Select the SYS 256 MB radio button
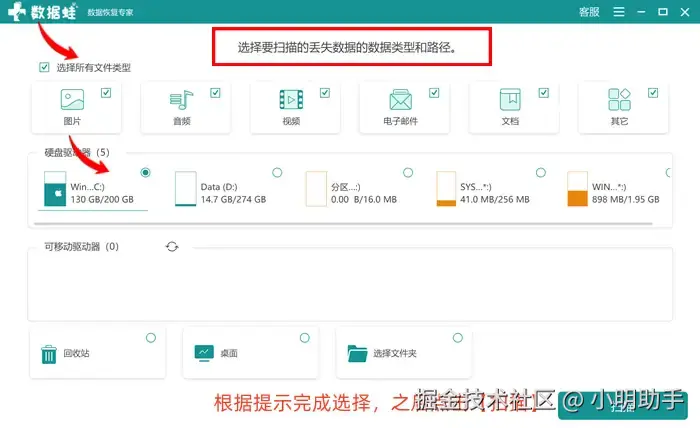 tap(541, 172)
